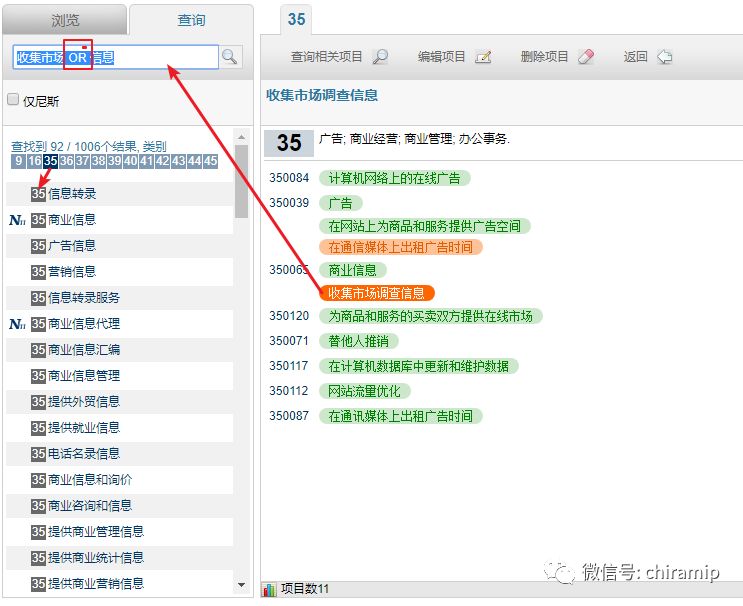The width and height of the screenshot is (743, 606).
Task: Open result 提供商业管理信息
Action: tap(96, 532)
